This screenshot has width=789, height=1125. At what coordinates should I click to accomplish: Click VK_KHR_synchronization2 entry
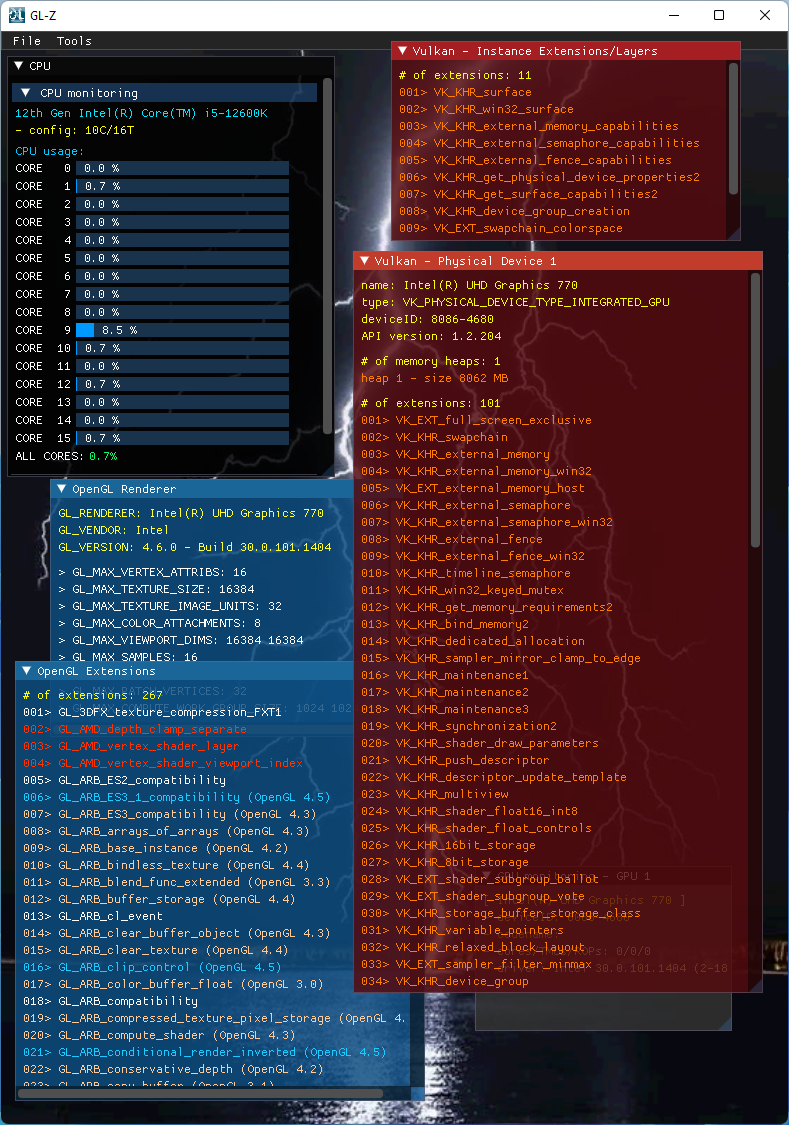[x=459, y=726]
